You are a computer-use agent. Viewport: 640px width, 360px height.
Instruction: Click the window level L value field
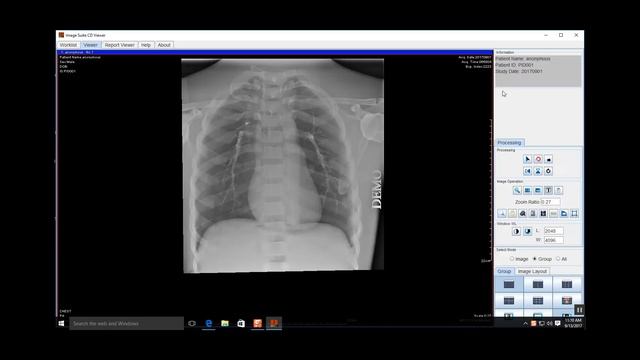pos(553,231)
